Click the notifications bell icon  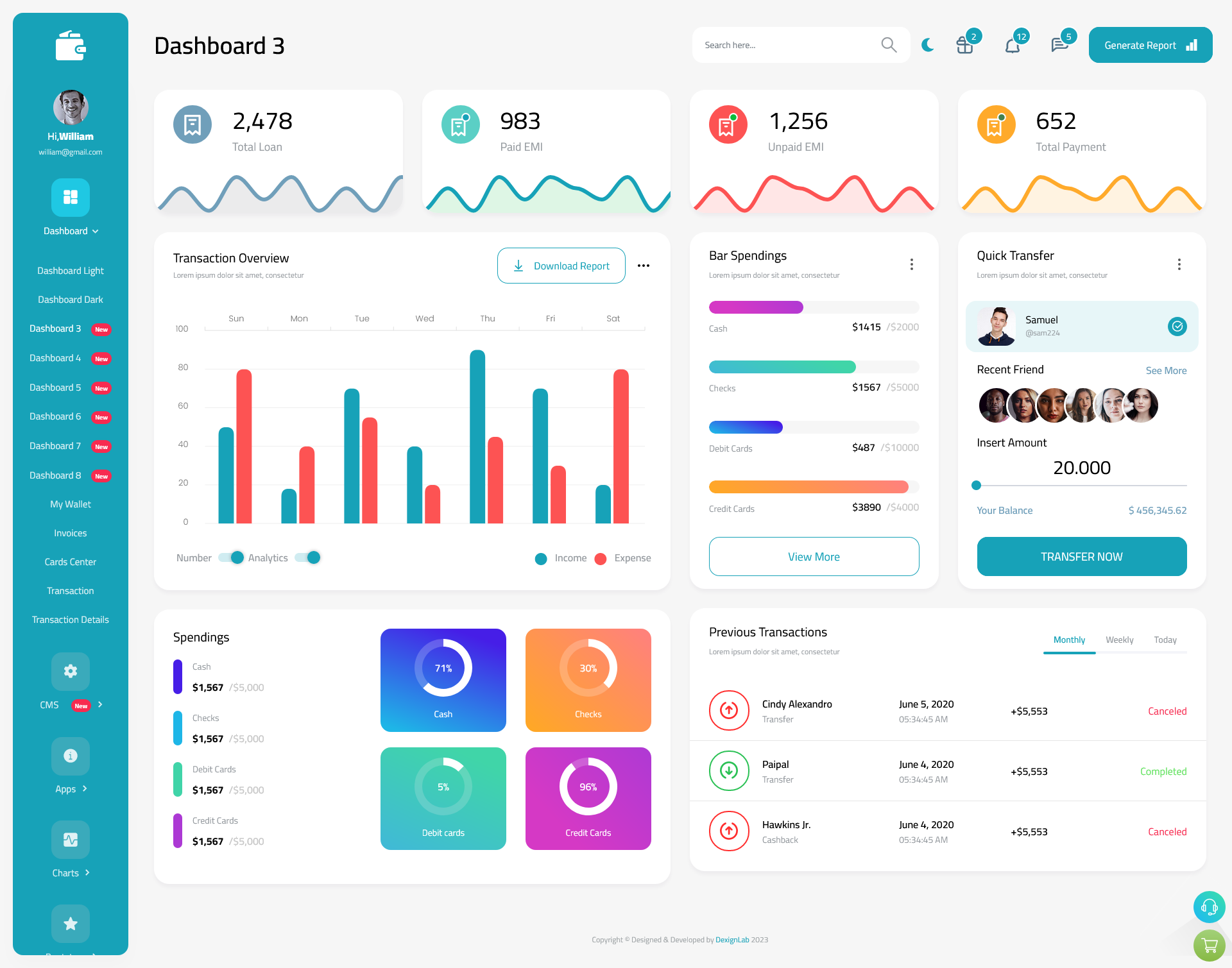tap(1012, 44)
